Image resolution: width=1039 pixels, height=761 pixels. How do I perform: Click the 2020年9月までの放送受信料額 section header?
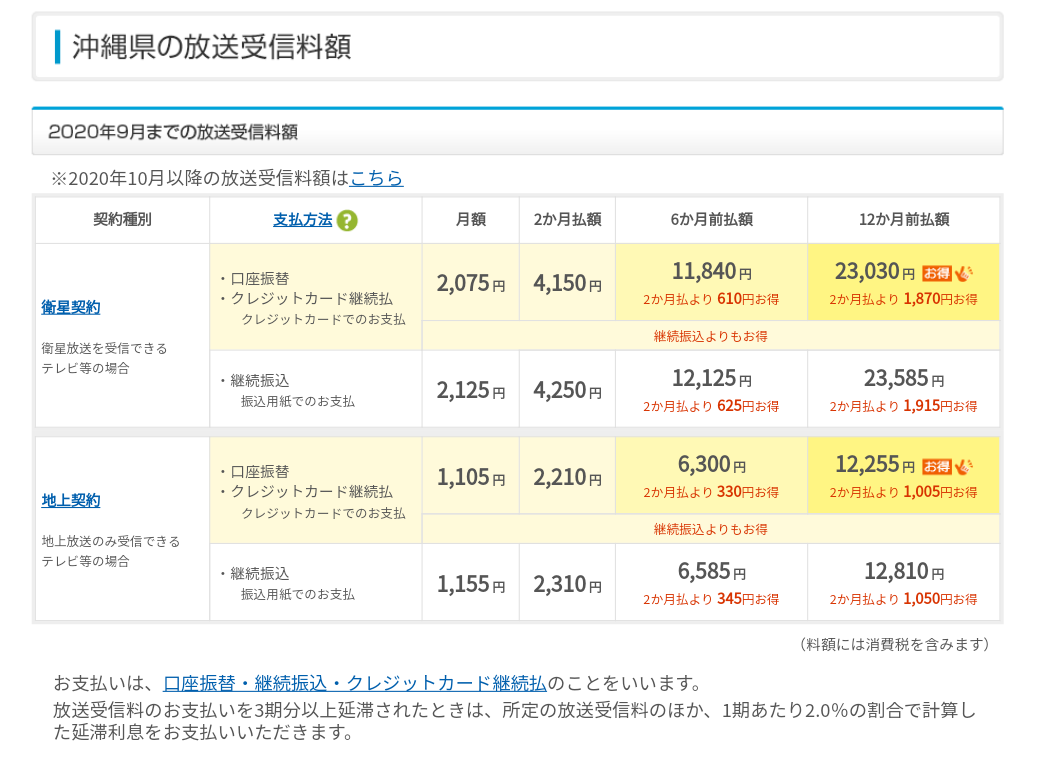click(173, 132)
